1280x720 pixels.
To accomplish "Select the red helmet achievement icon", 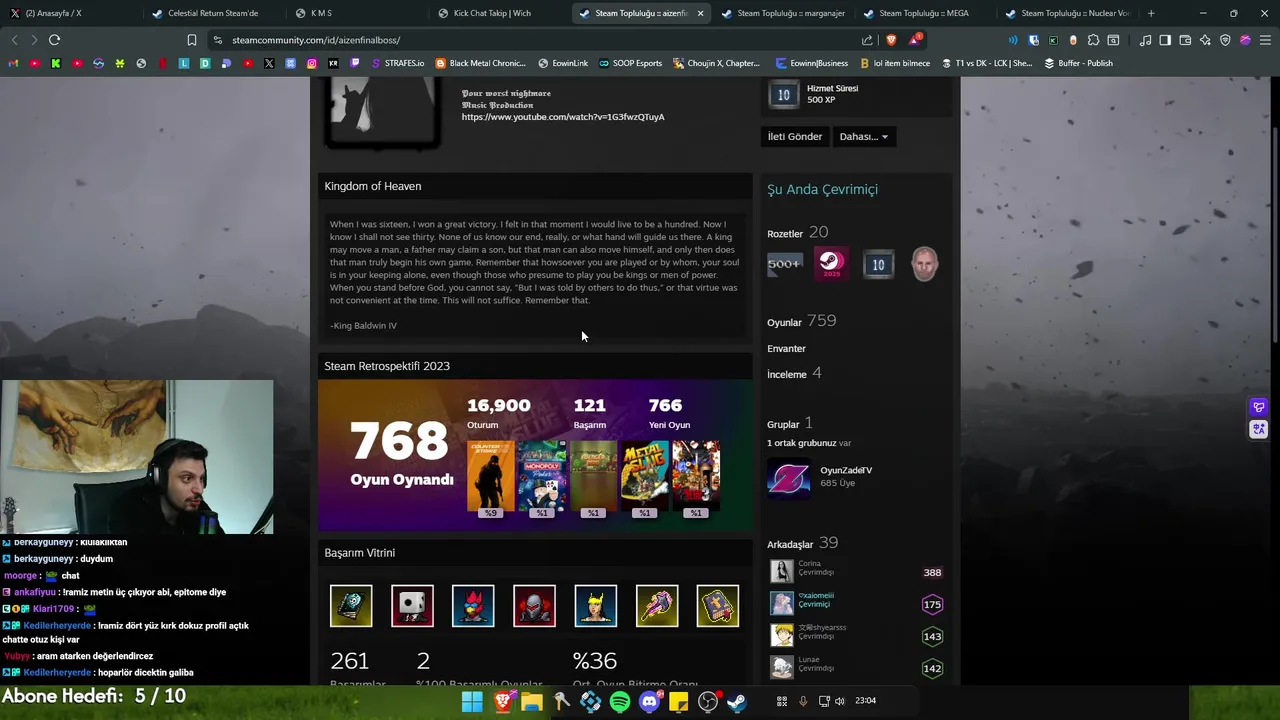I will (x=534, y=606).
